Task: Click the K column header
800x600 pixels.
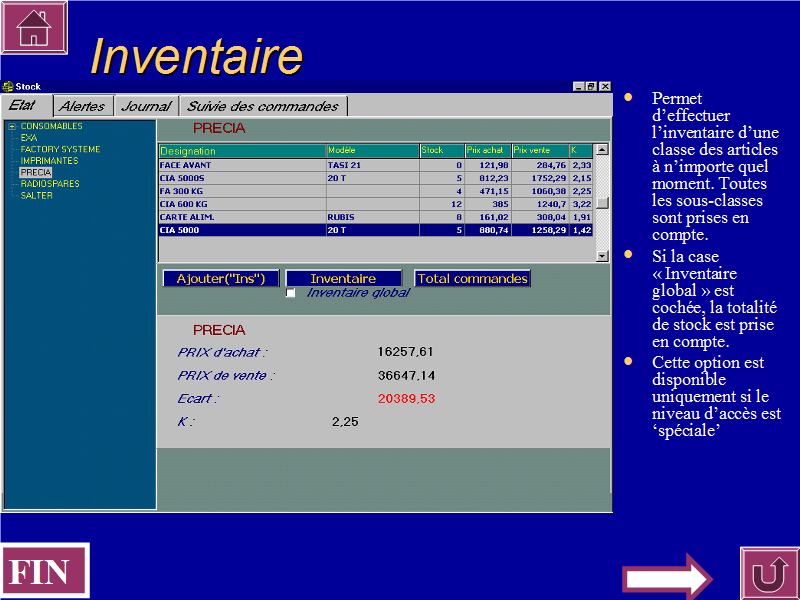Action: point(581,151)
